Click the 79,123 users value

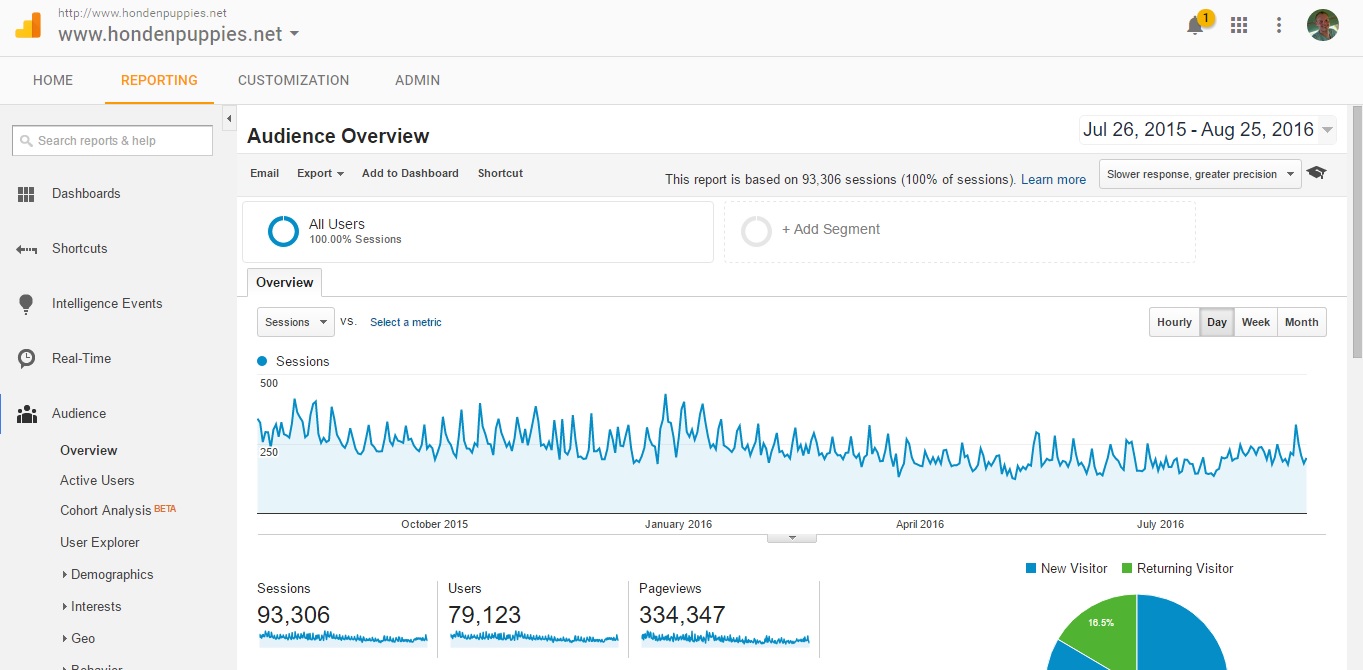click(x=485, y=615)
